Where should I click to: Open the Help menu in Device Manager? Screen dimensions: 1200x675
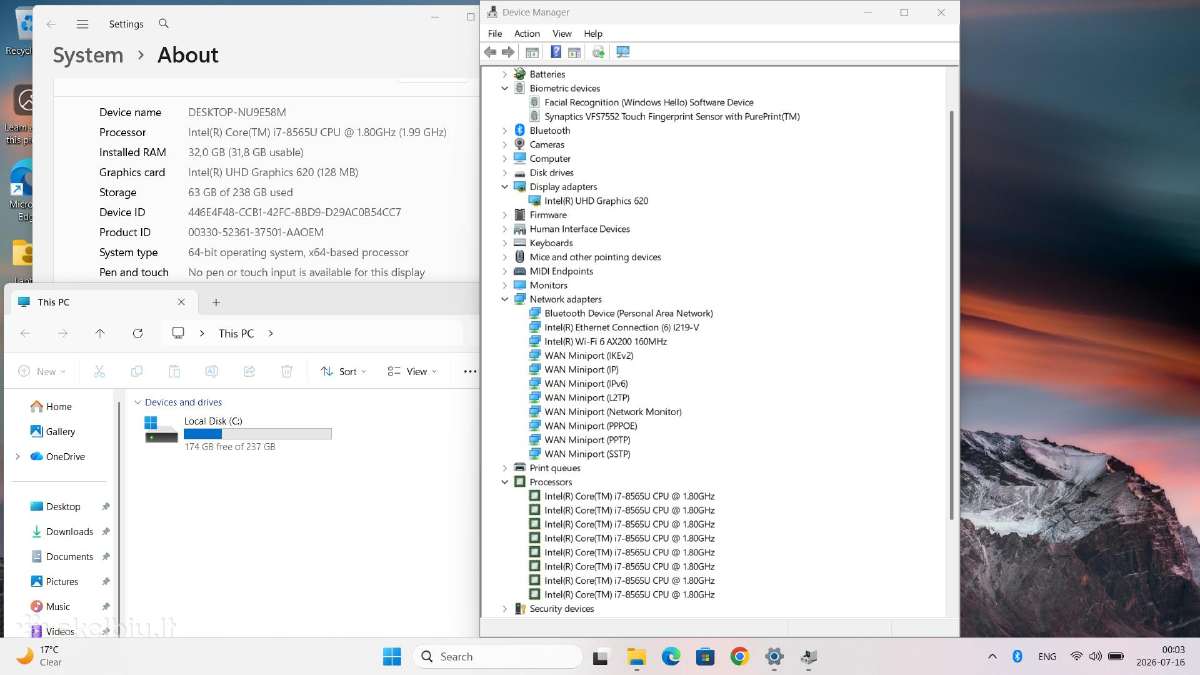[x=593, y=33]
